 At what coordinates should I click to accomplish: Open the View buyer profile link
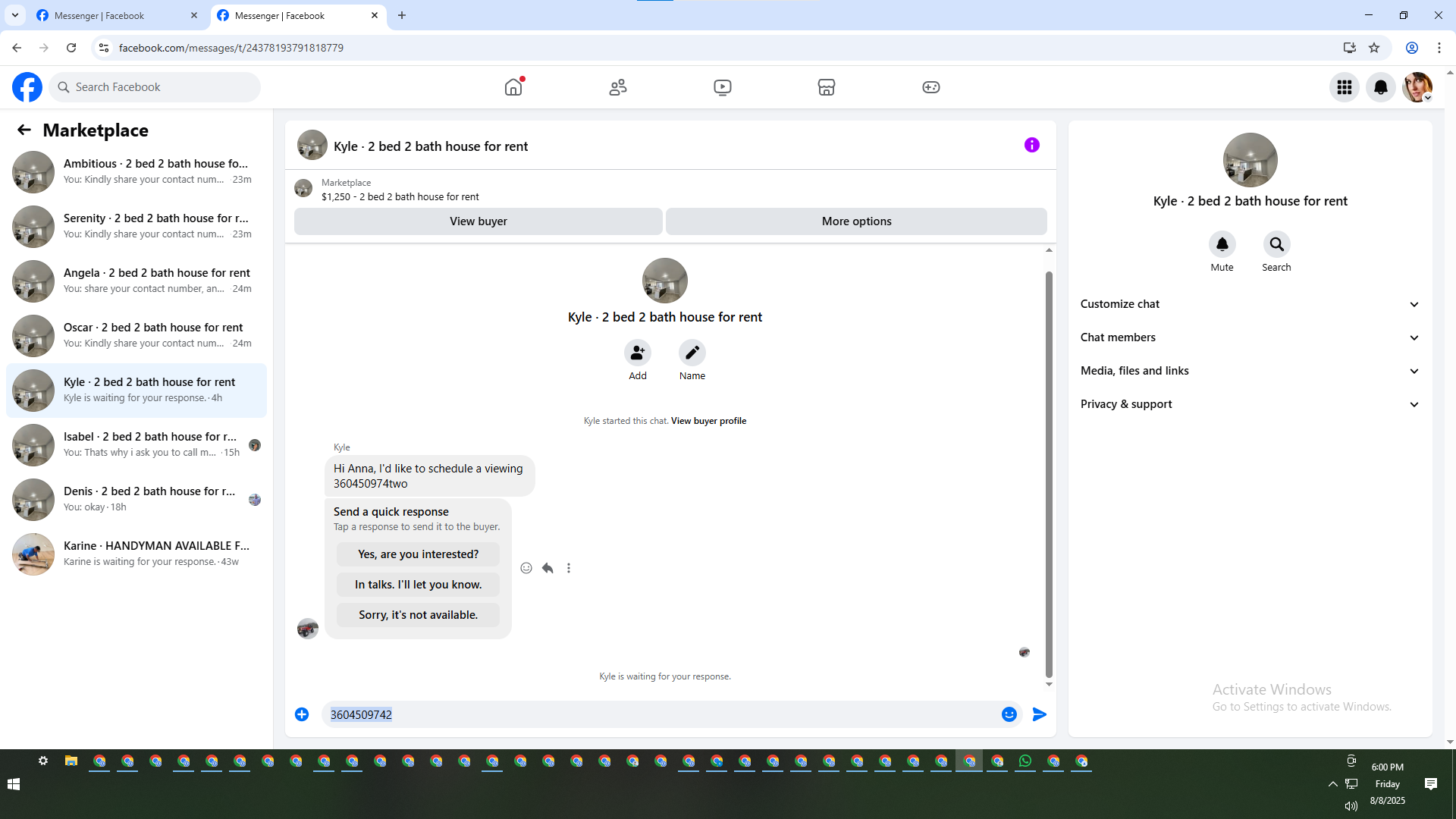(708, 421)
